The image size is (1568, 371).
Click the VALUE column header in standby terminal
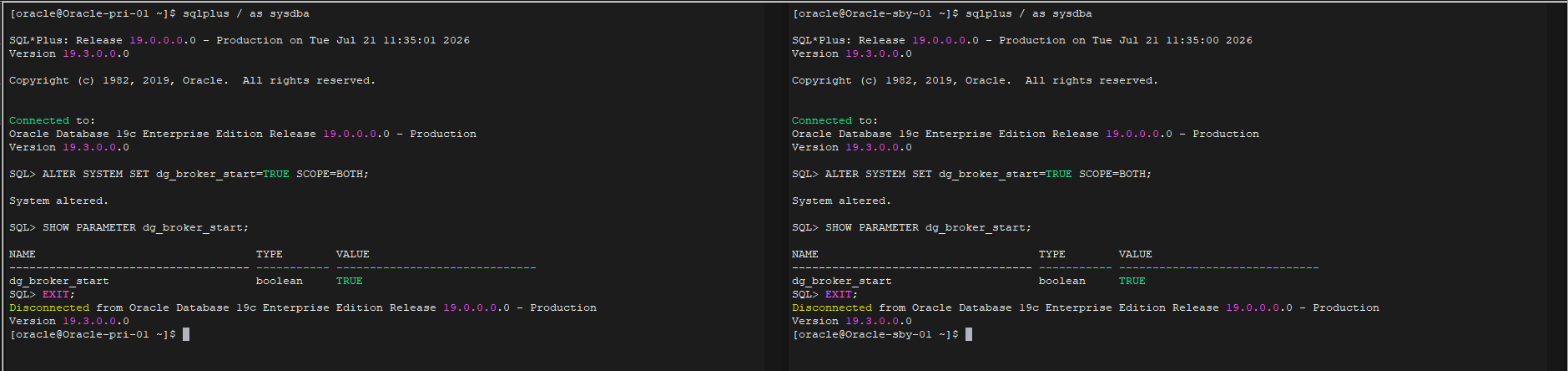1136,254
